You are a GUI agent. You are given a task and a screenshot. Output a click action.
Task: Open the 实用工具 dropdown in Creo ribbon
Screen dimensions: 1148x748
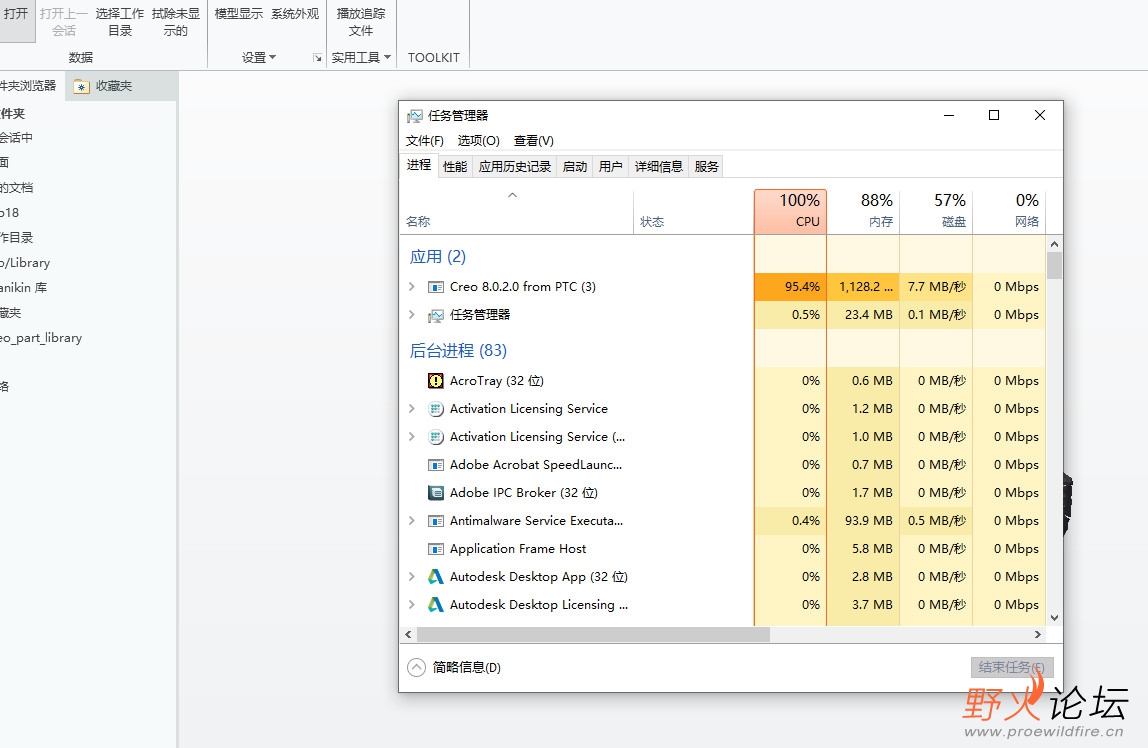pos(361,58)
